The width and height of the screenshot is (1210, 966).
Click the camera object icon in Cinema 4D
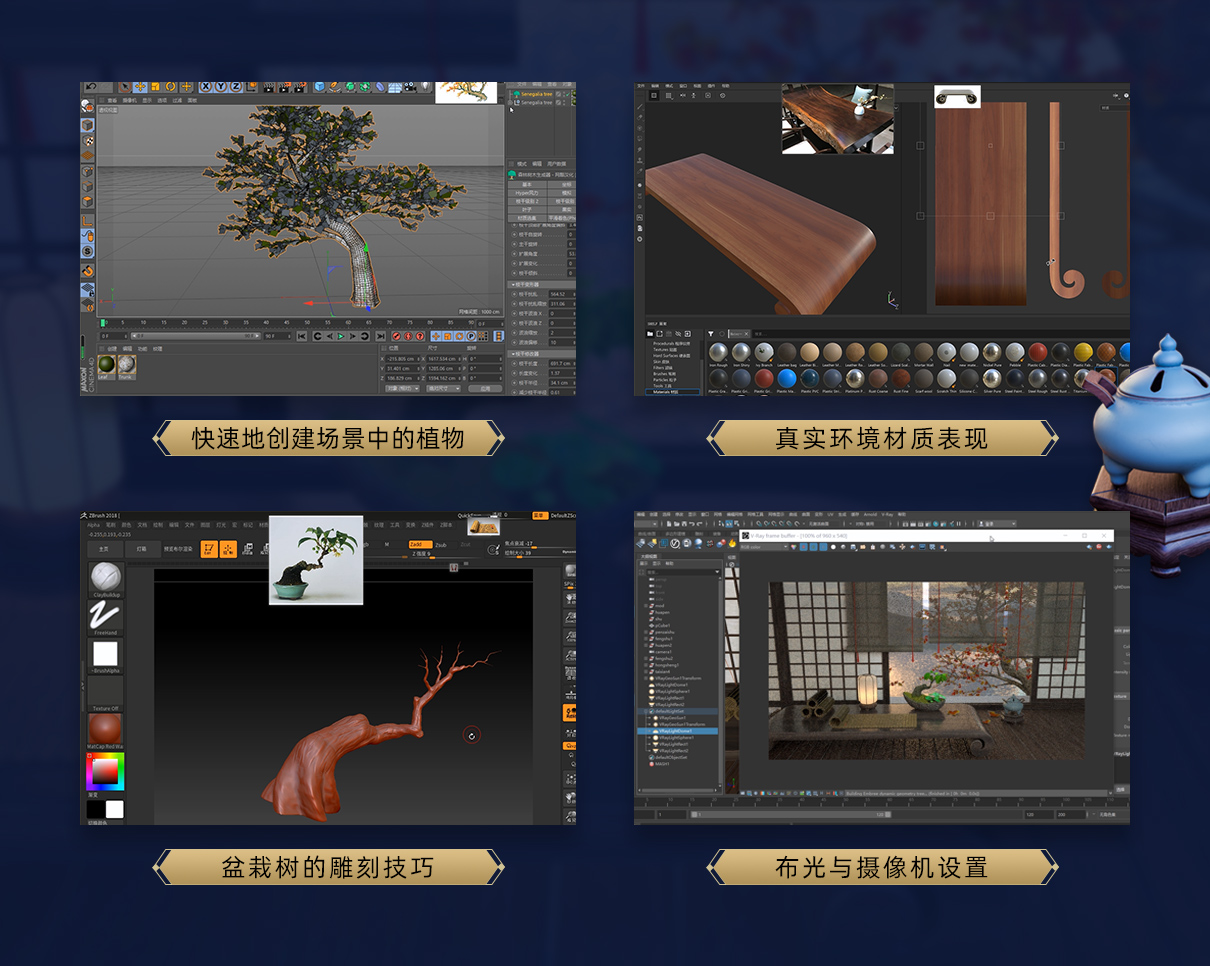[409, 87]
